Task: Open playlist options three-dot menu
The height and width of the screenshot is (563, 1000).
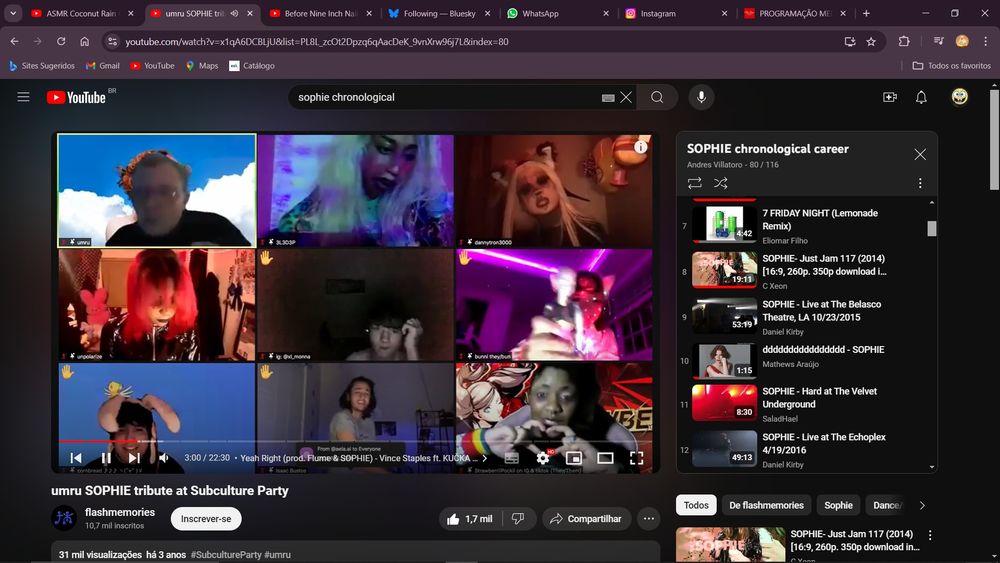Action: click(920, 183)
